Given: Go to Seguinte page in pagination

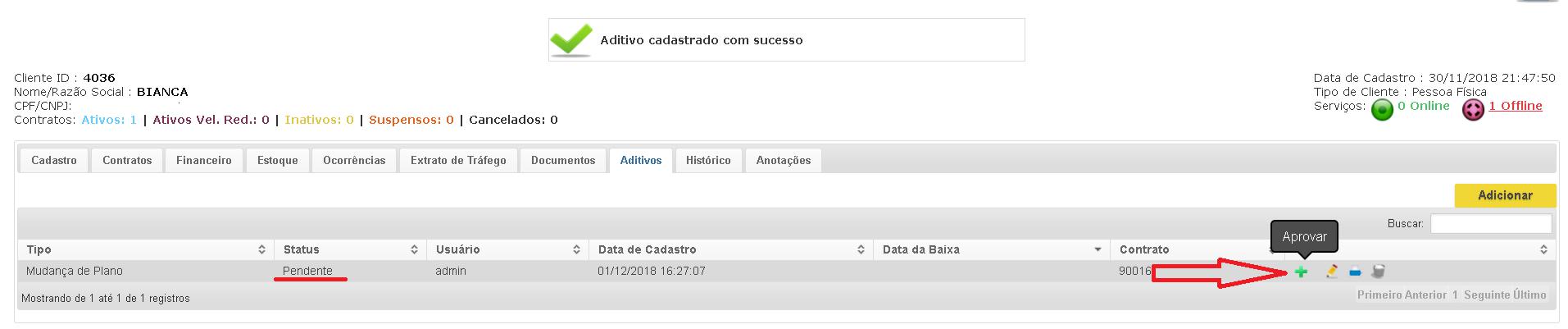Looking at the screenshot, I should pos(1485,295).
